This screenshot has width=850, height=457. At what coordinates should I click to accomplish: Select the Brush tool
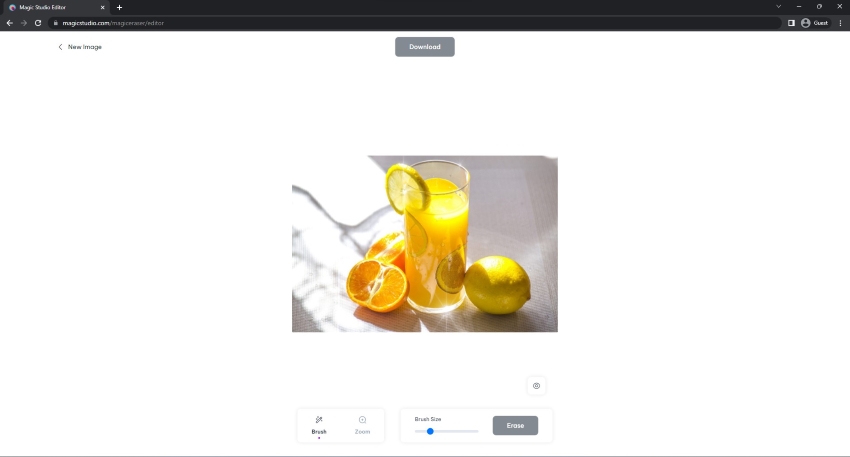[319, 425]
